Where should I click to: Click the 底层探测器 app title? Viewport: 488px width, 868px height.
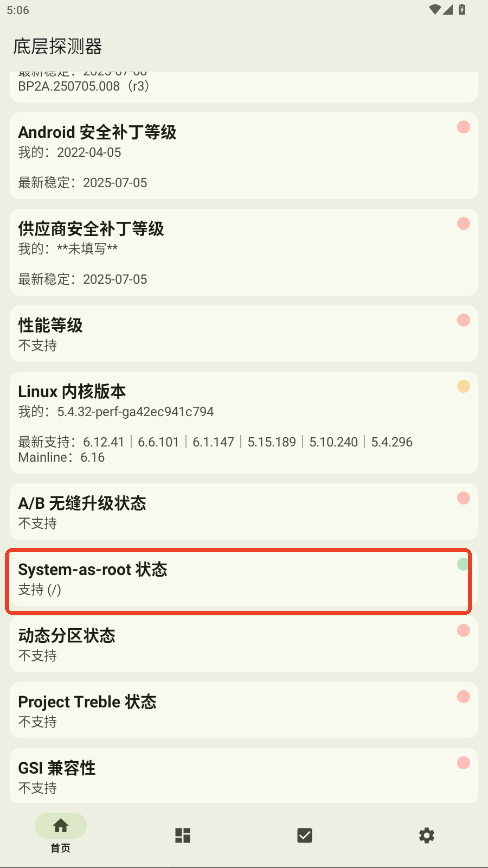click(x=58, y=46)
